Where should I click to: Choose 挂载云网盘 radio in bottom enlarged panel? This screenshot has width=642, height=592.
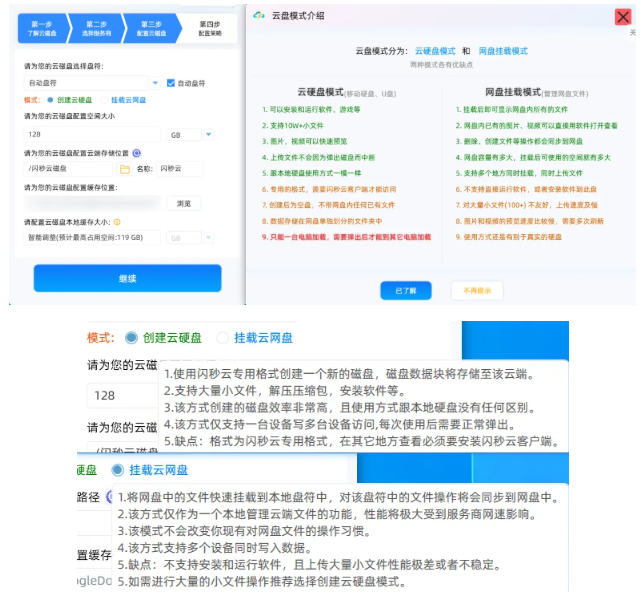(117, 470)
